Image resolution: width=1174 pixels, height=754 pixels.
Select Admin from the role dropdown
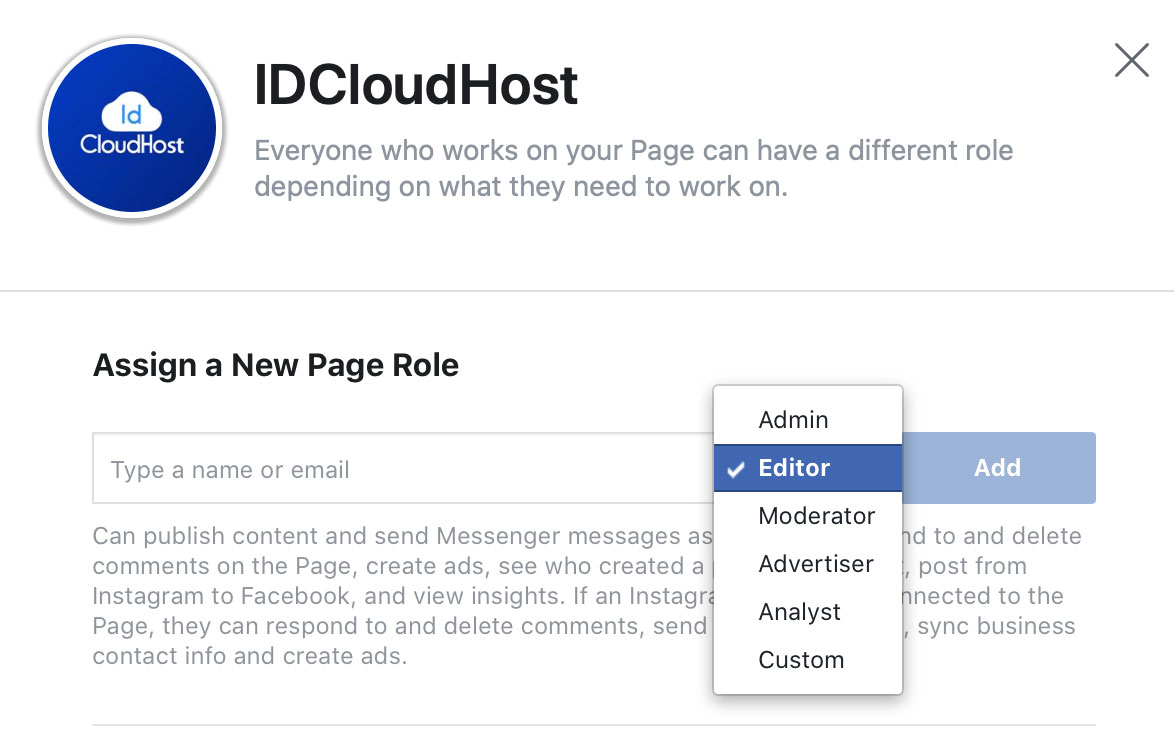[x=793, y=419]
